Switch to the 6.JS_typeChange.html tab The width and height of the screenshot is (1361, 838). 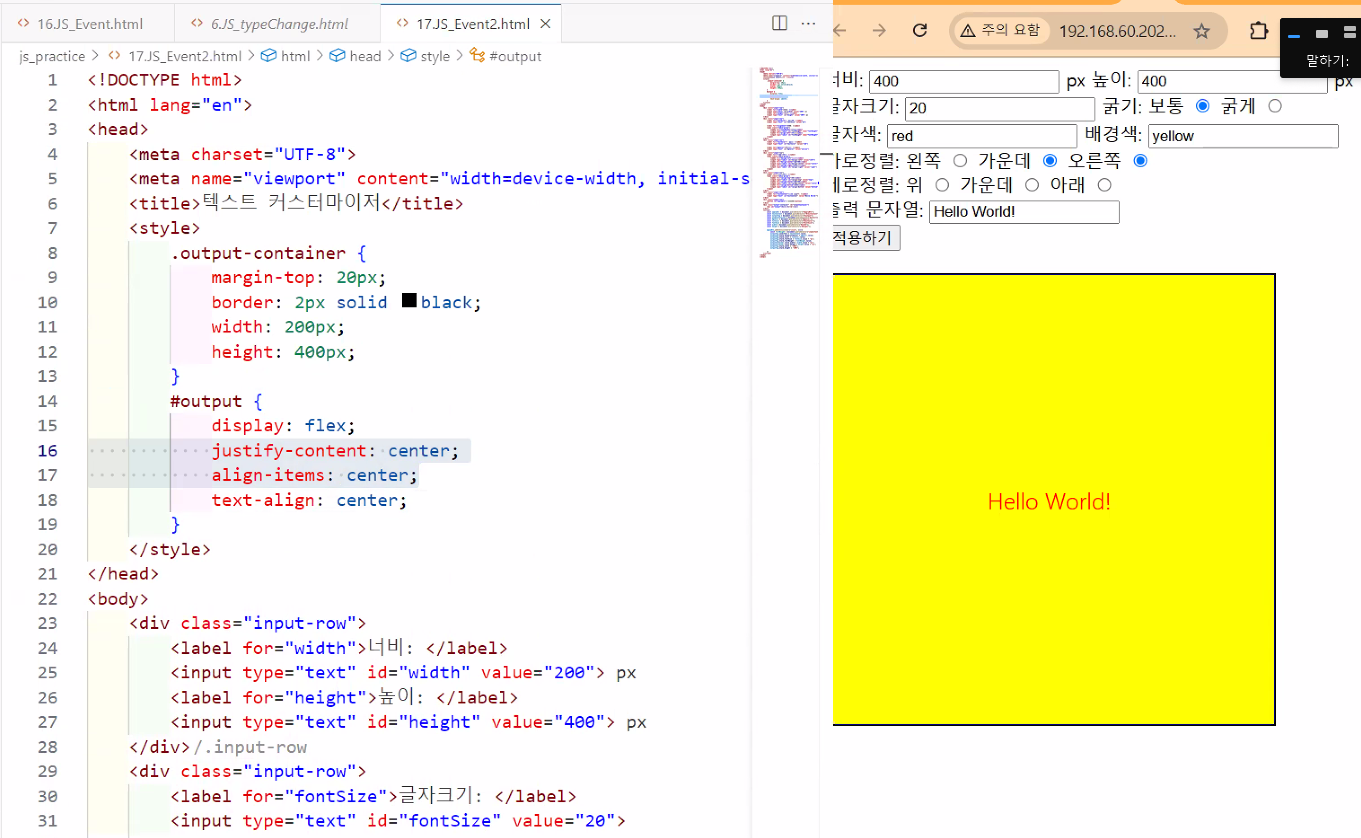pos(277,23)
